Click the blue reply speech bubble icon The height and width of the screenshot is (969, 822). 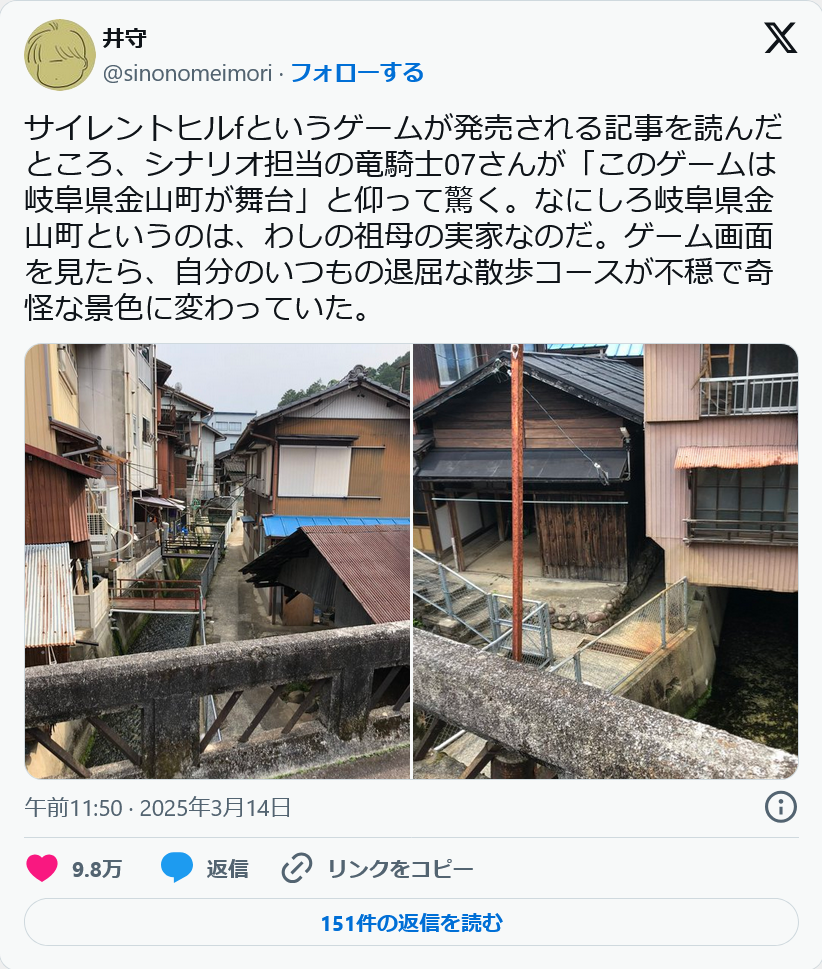coord(177,868)
